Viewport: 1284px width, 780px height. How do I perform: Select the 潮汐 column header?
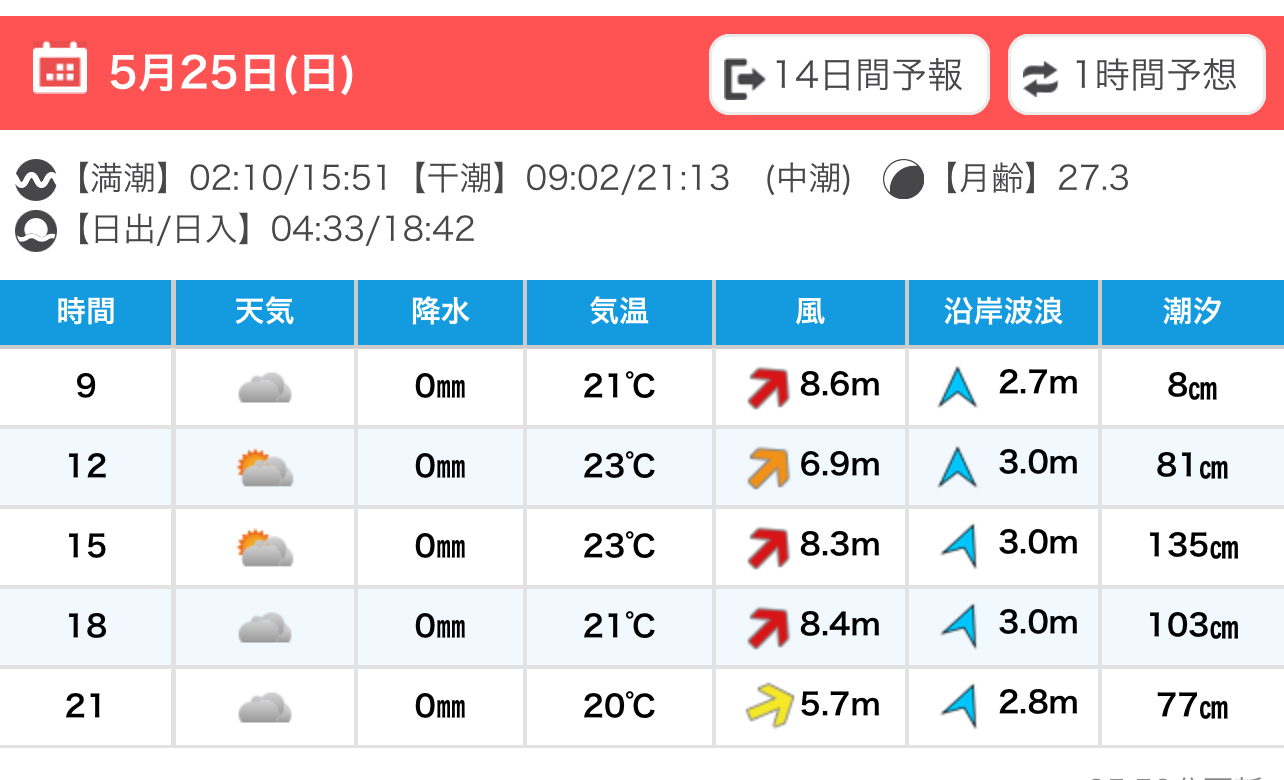[x=1192, y=312]
